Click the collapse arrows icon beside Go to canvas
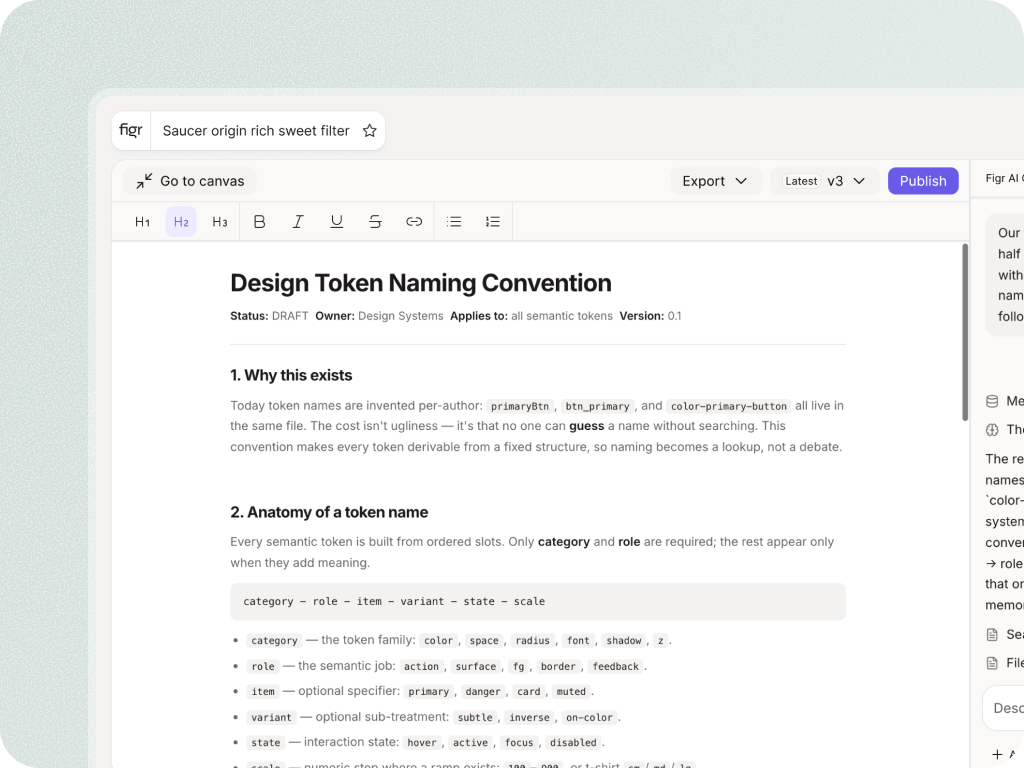 [x=144, y=181]
